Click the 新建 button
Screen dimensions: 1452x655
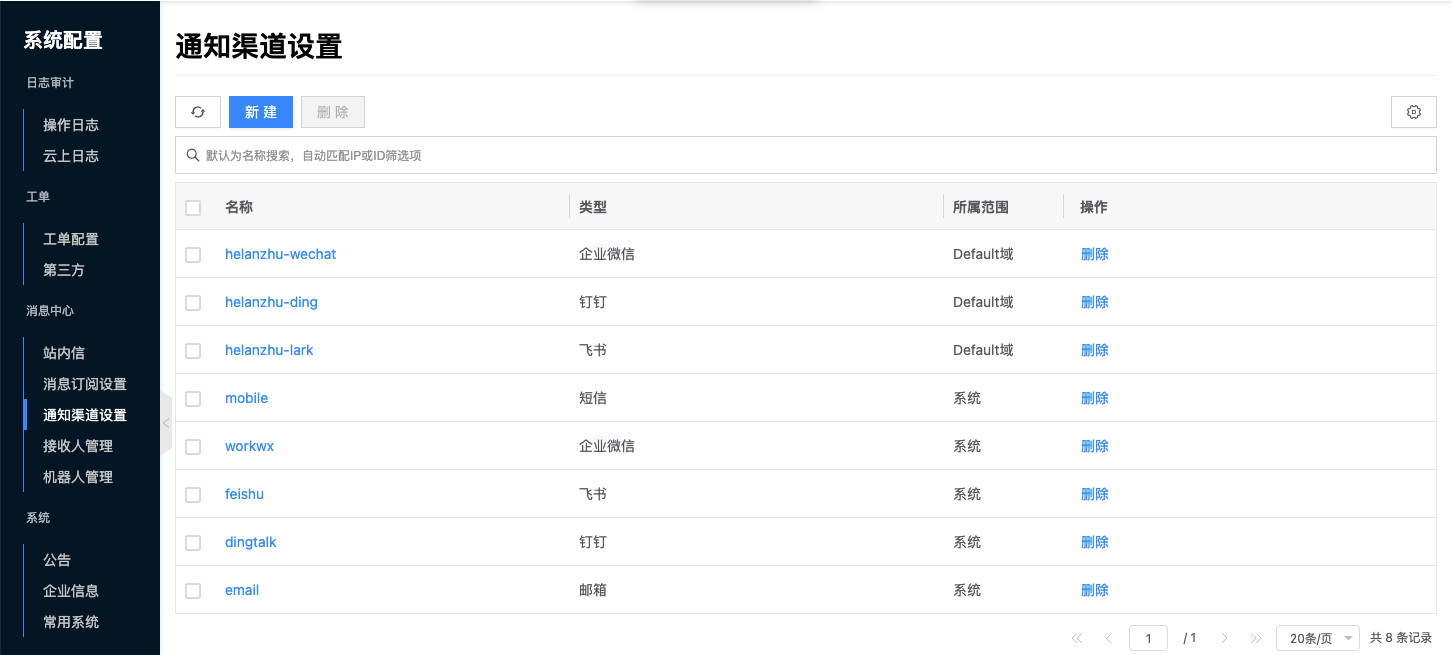[261, 112]
